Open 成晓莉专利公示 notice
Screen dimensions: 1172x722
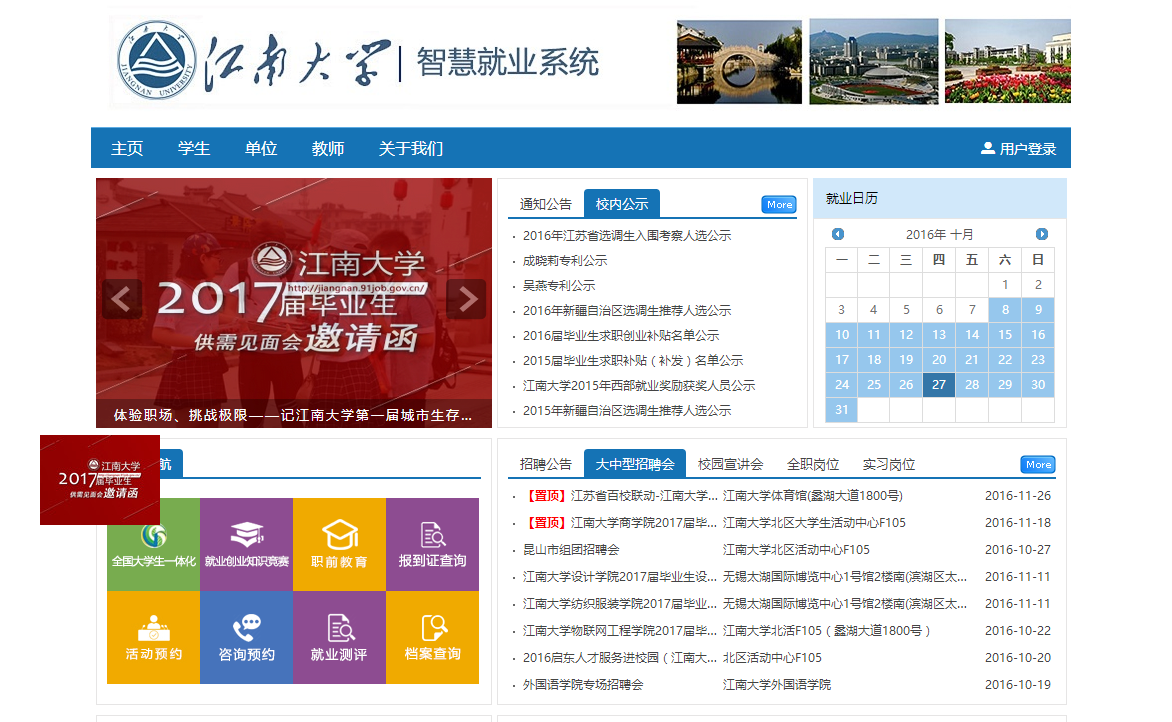pyautogui.click(x=565, y=260)
